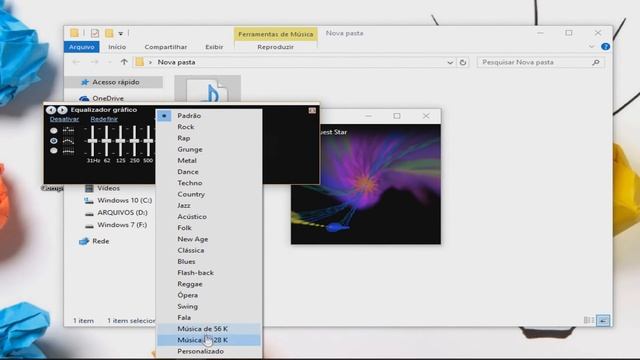Screen dimensions: 640x360
Task: Choose the Rap preset
Action: pyautogui.click(x=209, y=138)
